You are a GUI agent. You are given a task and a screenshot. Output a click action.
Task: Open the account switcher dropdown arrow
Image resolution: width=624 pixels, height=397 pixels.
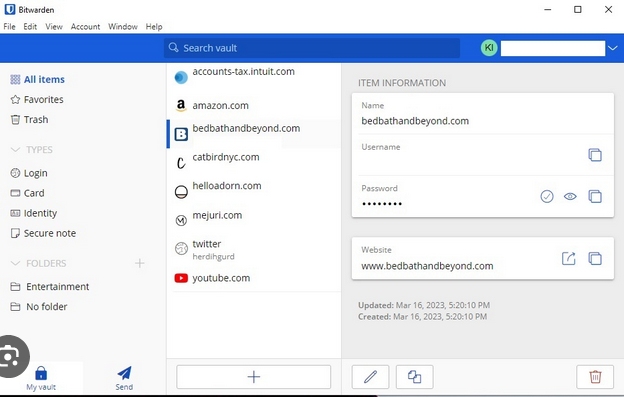(612, 48)
